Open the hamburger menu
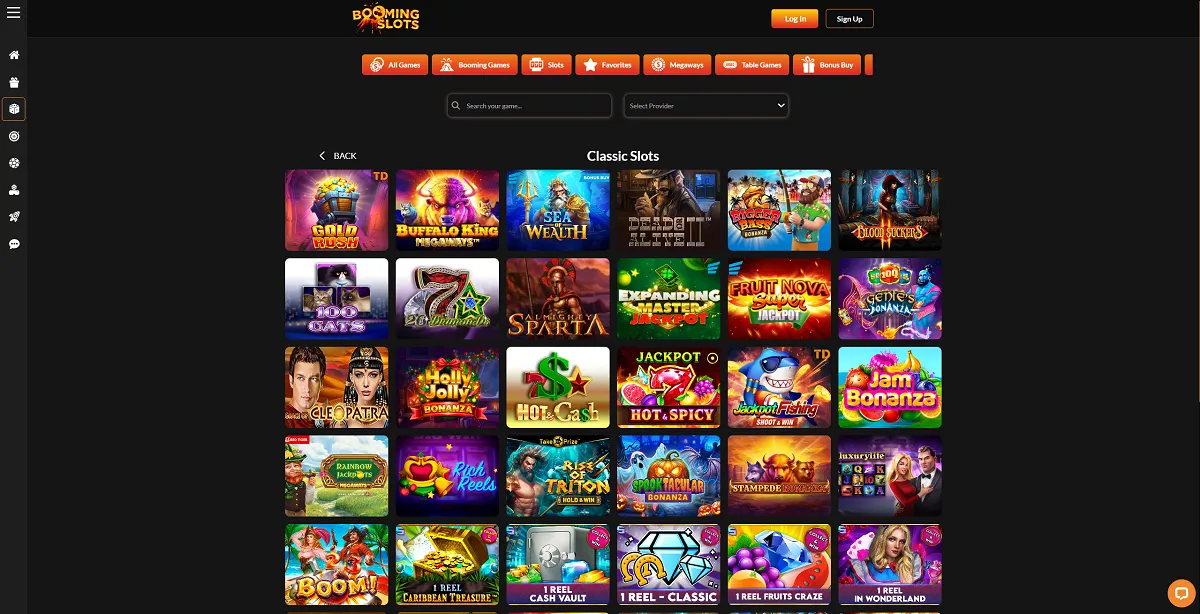 coord(14,13)
